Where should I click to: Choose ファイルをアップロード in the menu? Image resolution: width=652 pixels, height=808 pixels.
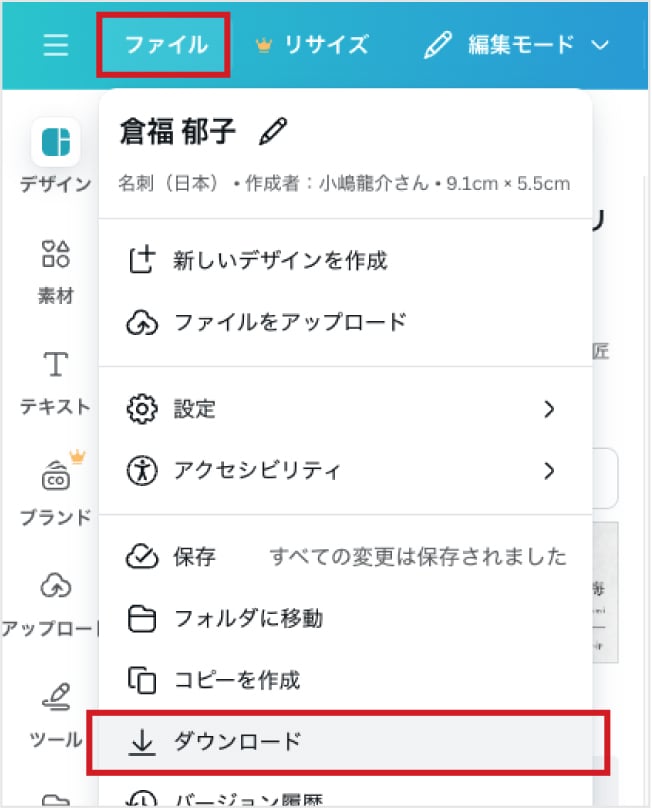point(290,322)
